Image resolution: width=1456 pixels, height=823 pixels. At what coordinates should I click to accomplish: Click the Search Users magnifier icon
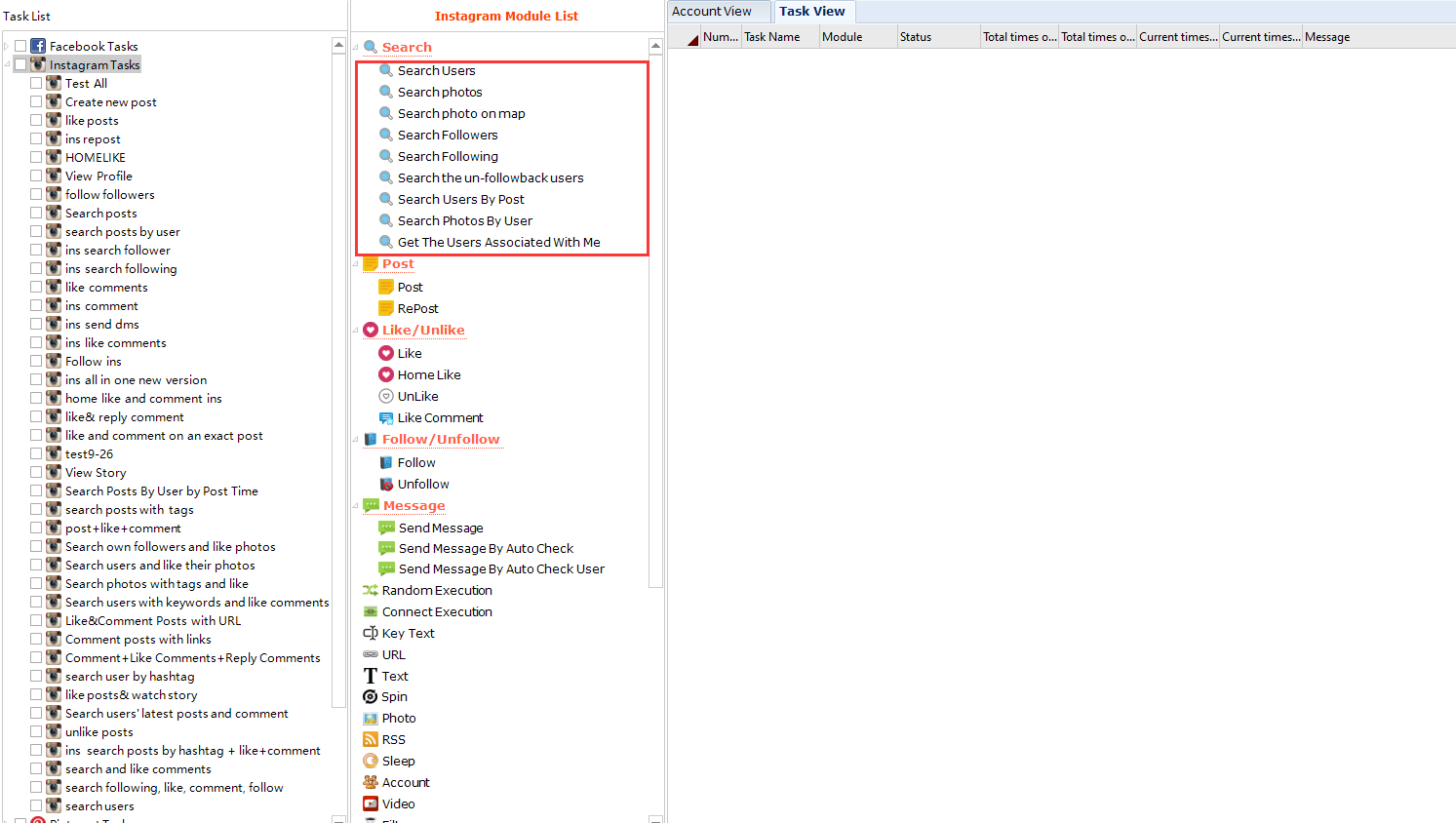click(x=386, y=70)
